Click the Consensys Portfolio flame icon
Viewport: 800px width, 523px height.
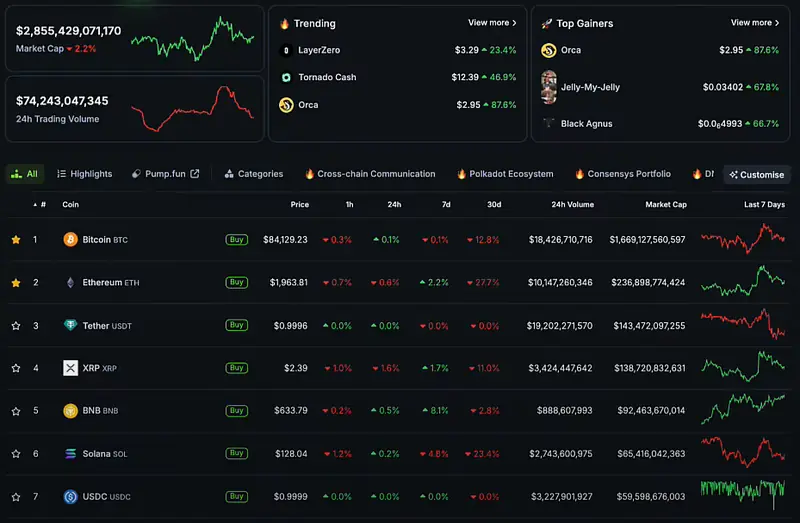580,173
